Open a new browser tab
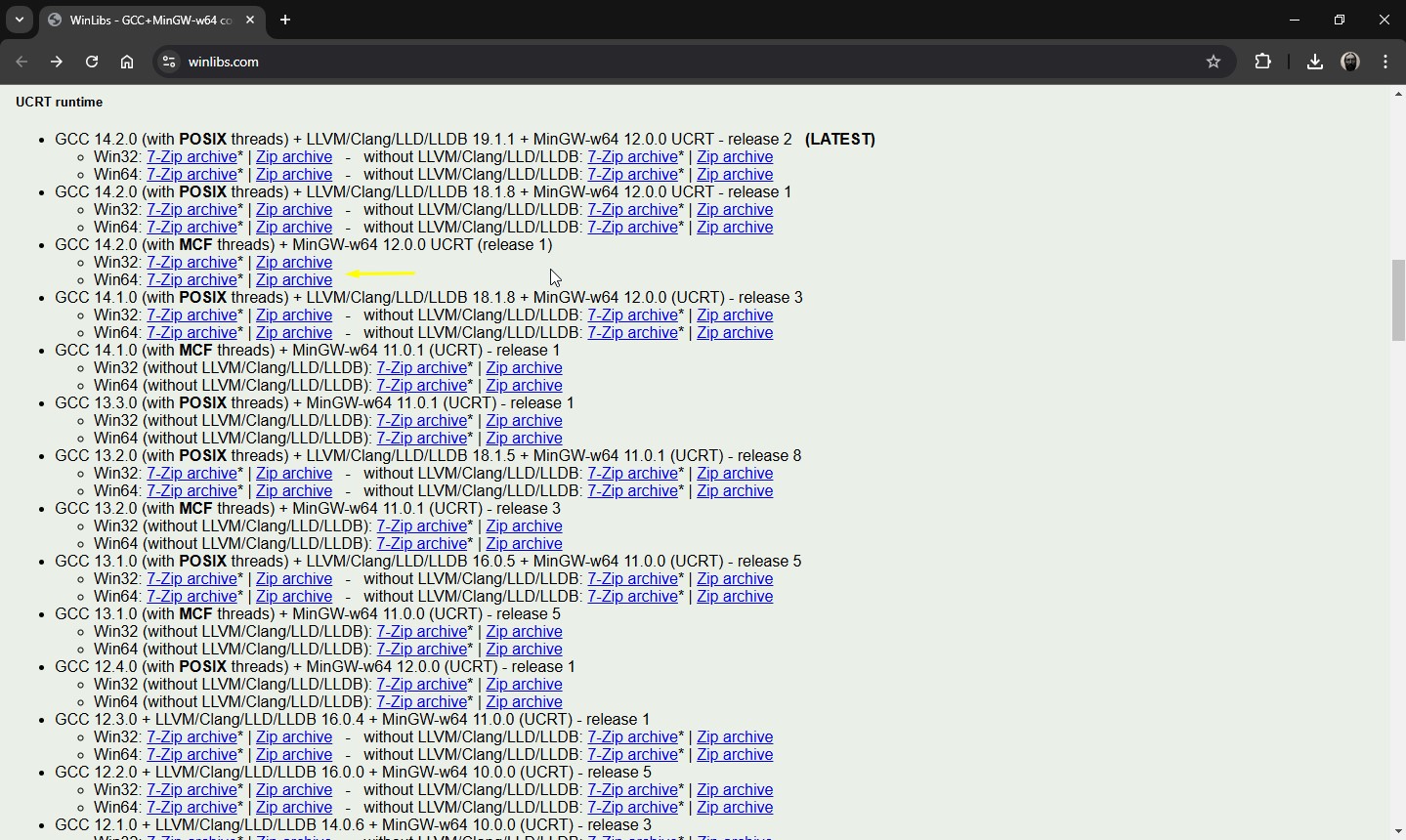This screenshot has width=1406, height=840. click(285, 20)
